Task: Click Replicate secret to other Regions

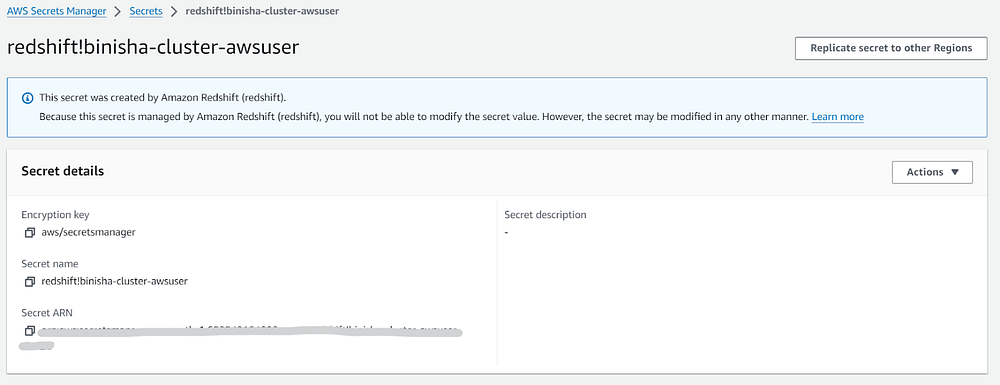Action: click(x=890, y=48)
